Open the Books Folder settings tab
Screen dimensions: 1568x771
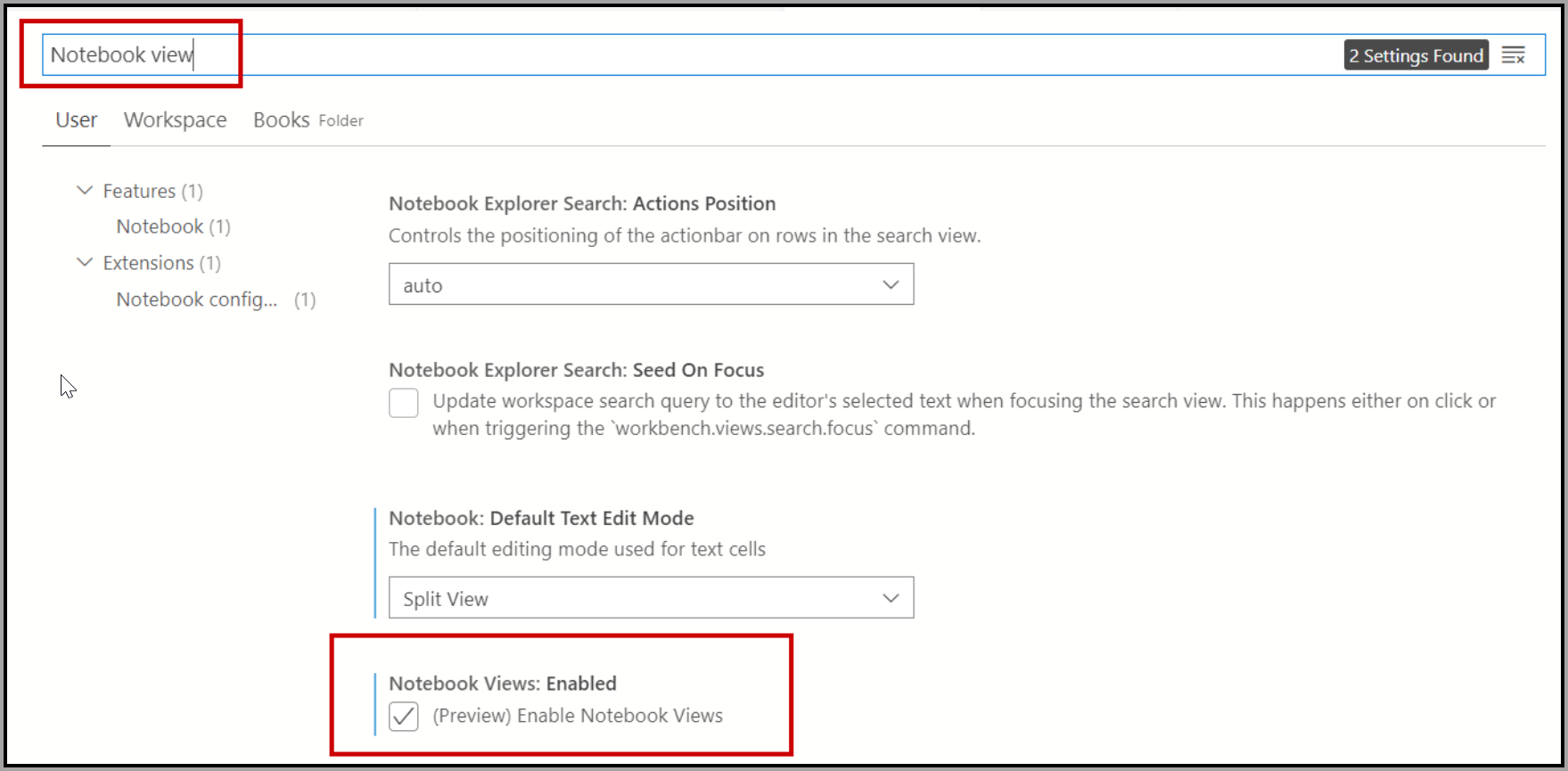pos(308,120)
